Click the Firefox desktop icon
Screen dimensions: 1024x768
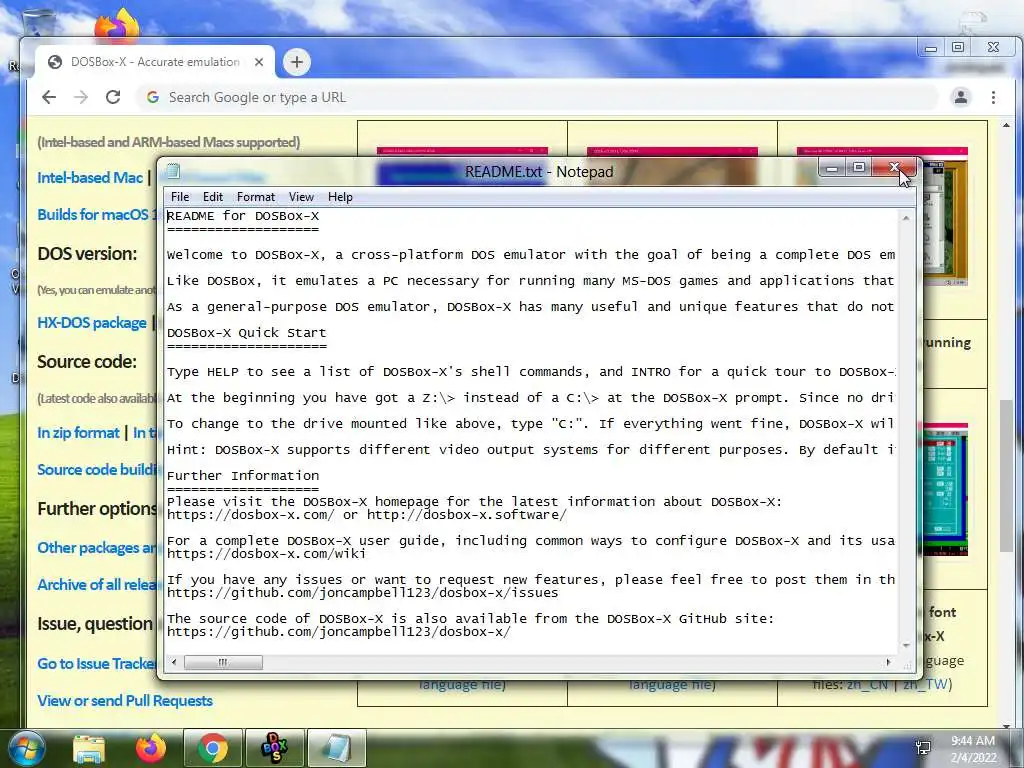tap(117, 26)
